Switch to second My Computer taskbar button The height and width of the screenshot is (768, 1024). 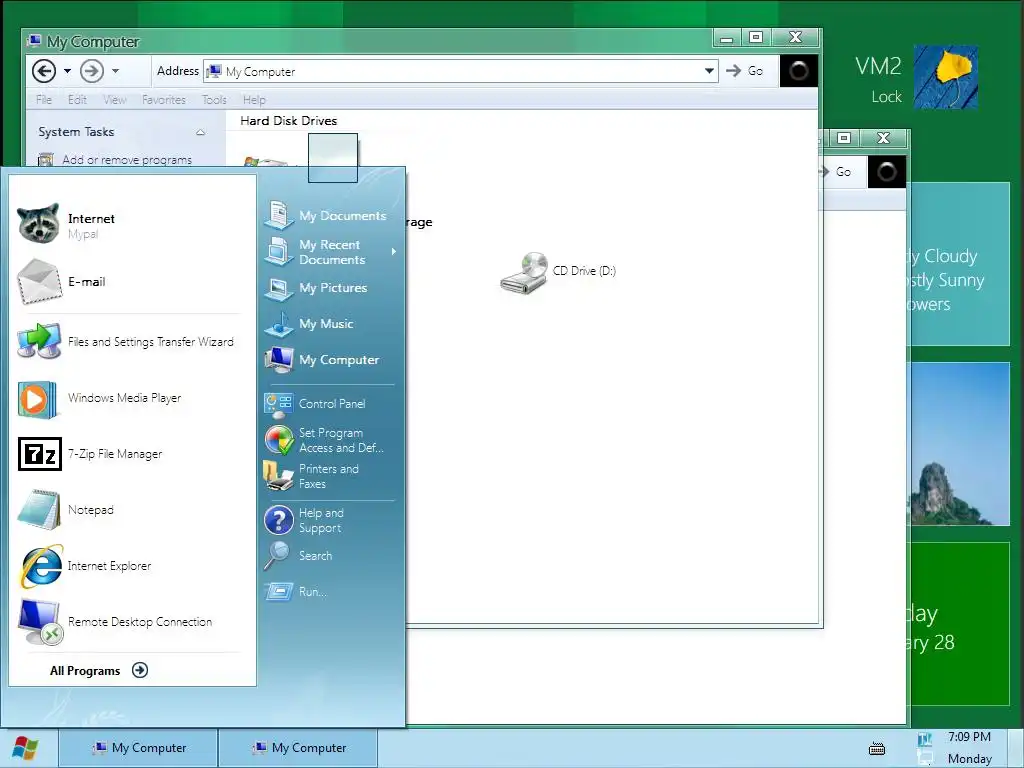point(298,748)
